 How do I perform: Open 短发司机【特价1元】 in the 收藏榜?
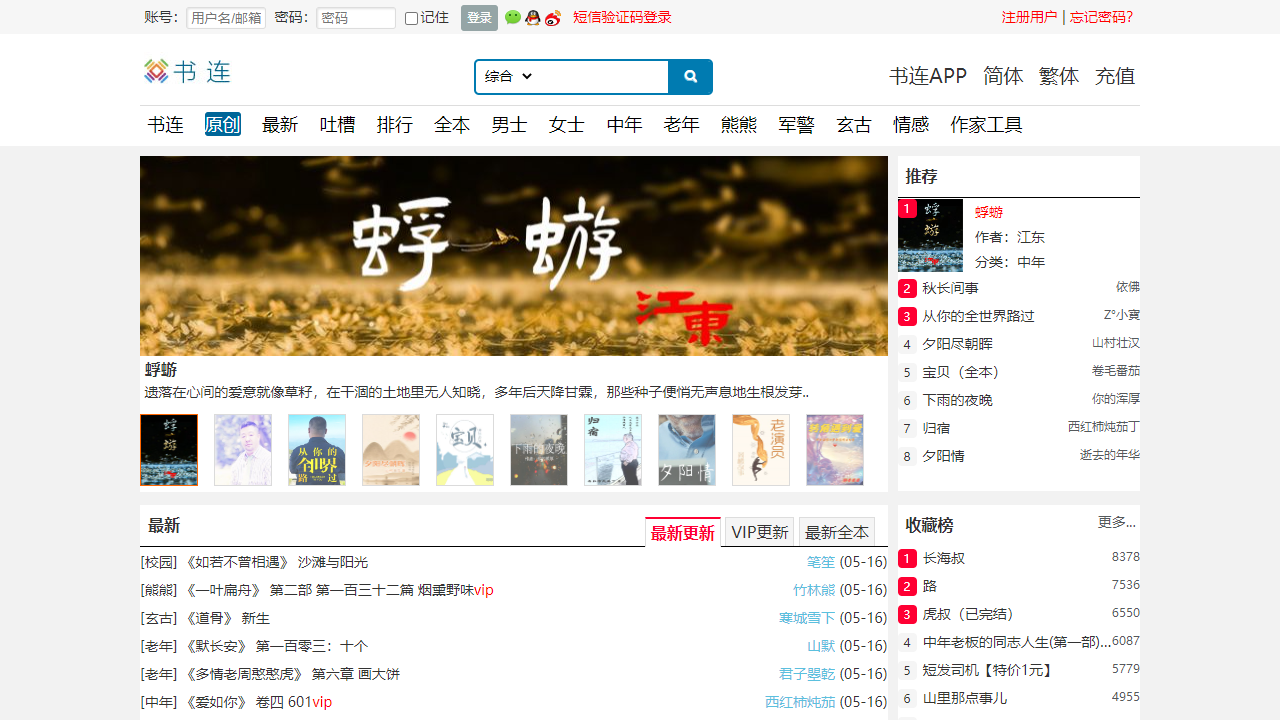point(988,670)
